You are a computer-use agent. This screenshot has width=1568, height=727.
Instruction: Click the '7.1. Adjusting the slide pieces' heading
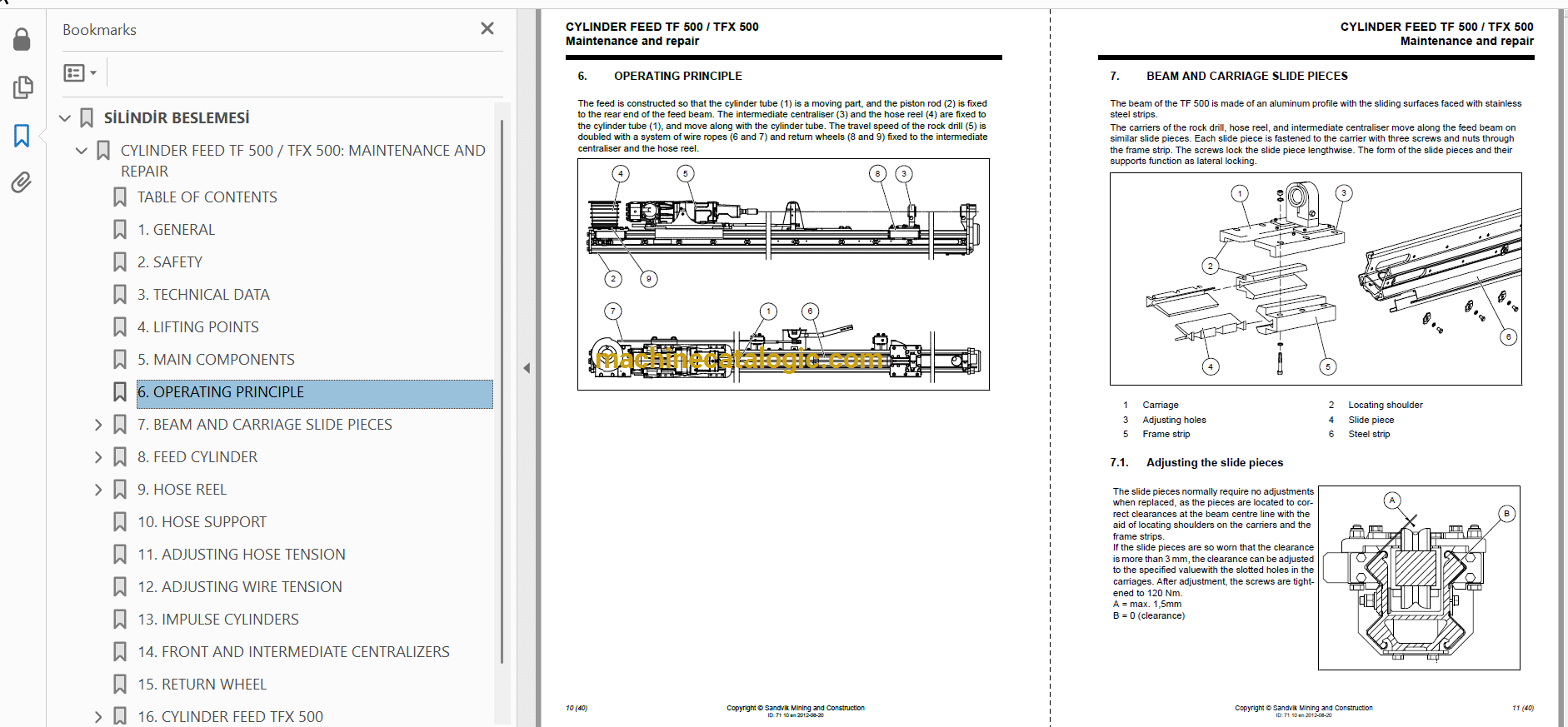1196,462
